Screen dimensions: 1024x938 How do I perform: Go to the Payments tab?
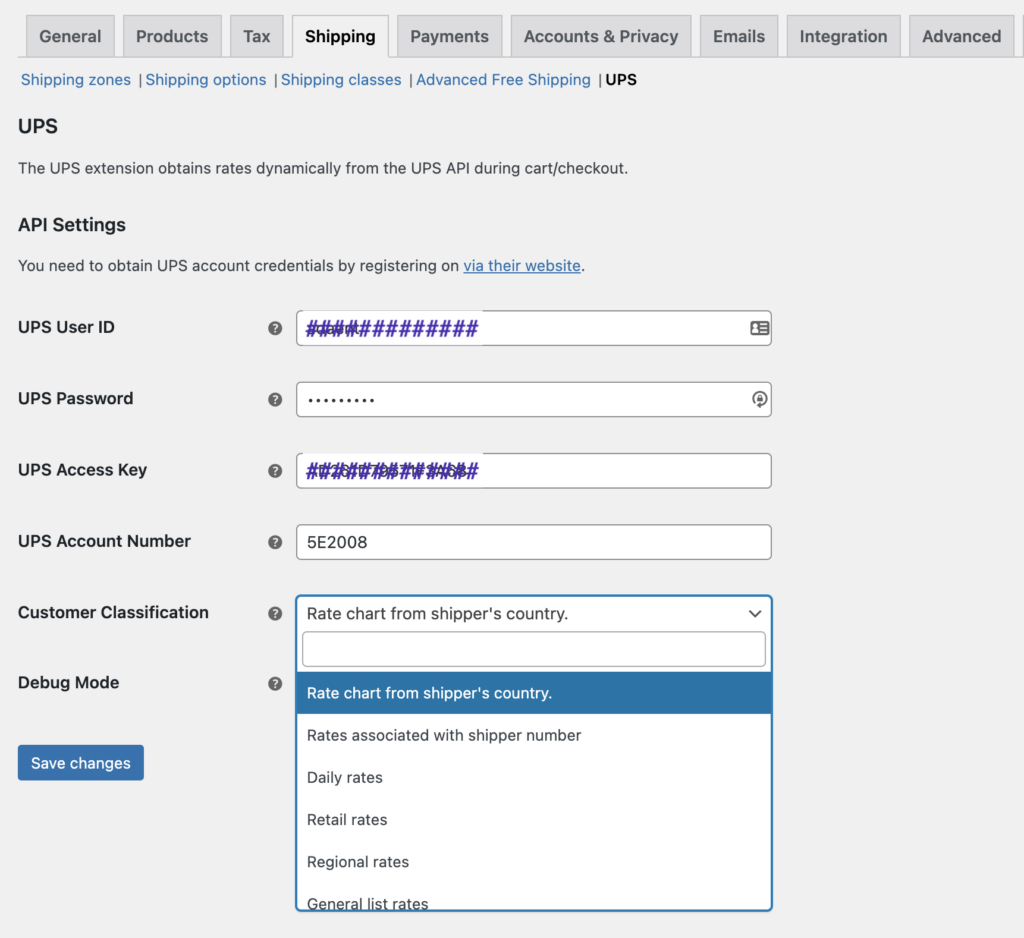[x=449, y=37]
